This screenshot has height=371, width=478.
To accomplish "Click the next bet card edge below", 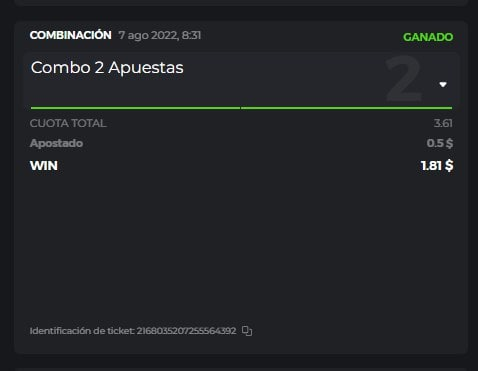I will pyautogui.click(x=241, y=369).
